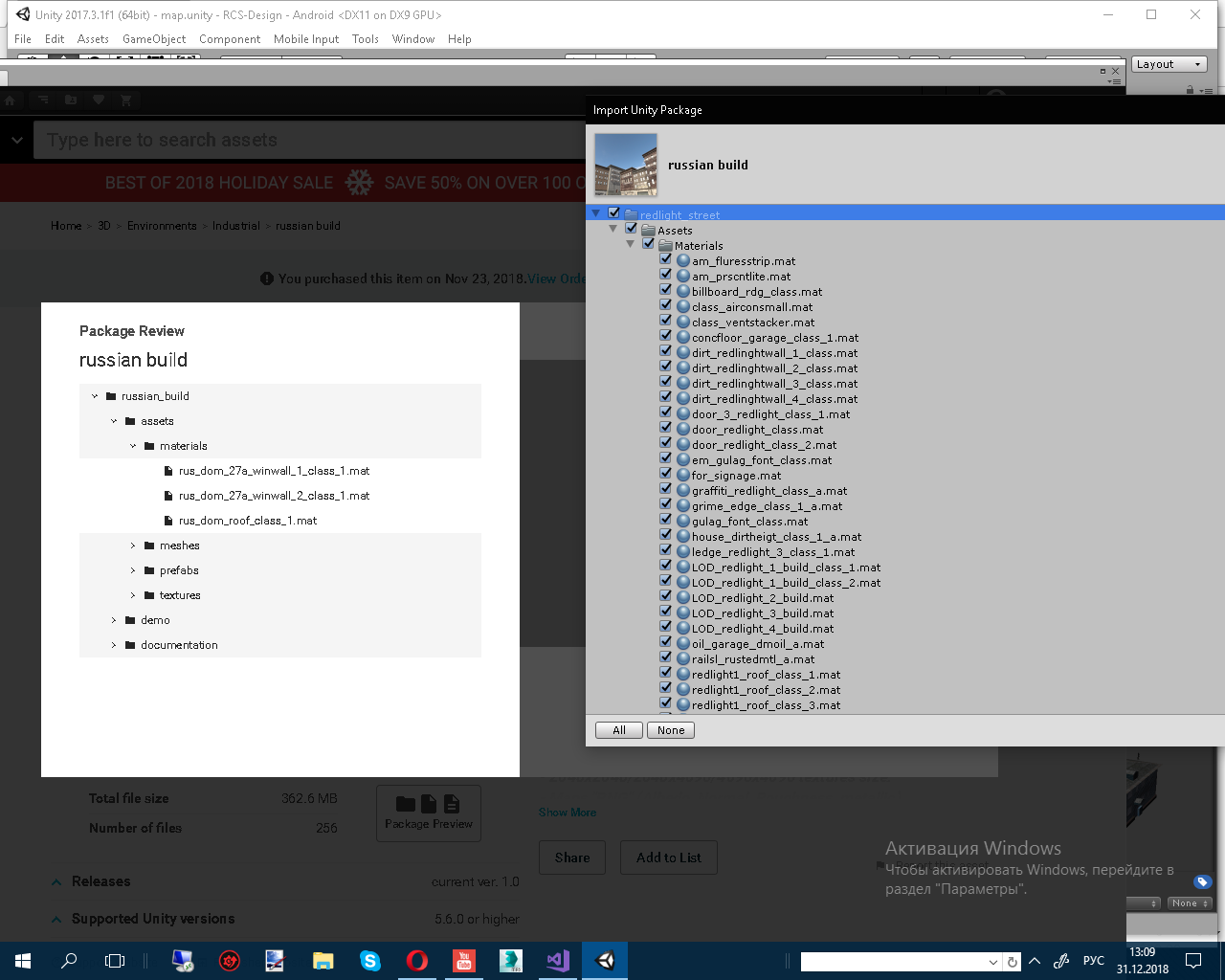
Task: Open 3ds Max icon on taskbar
Action: tap(511, 961)
